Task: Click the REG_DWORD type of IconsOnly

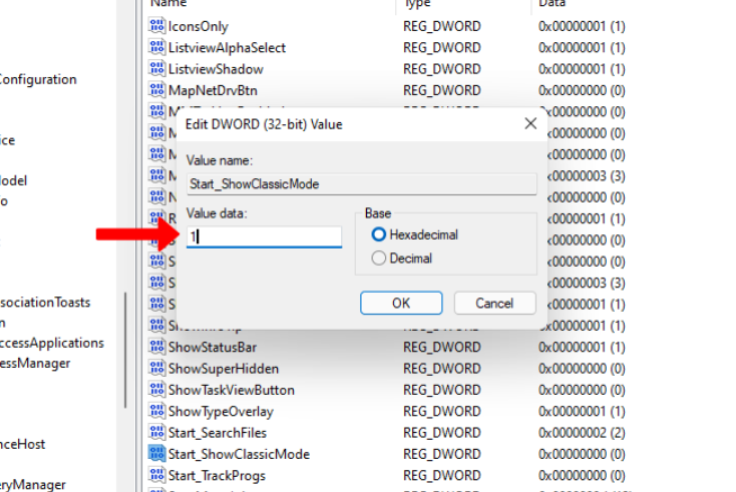Action: pyautogui.click(x=442, y=26)
